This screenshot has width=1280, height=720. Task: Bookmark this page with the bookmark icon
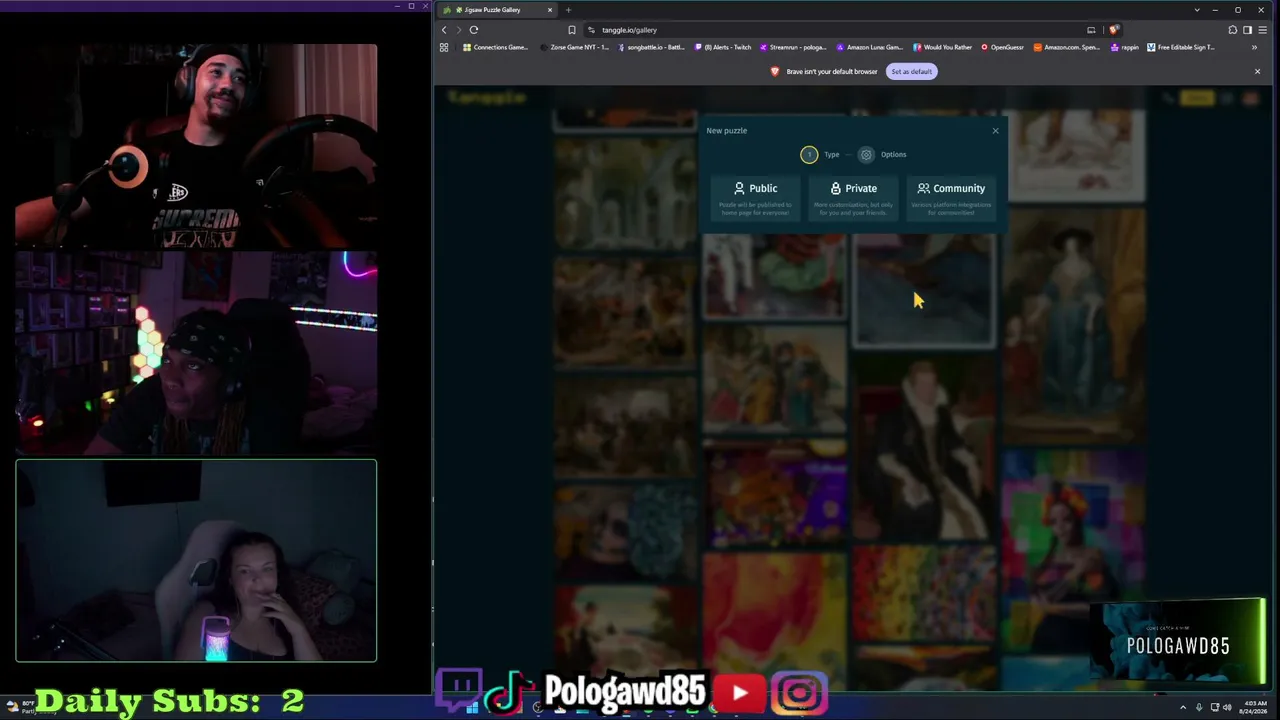572,30
